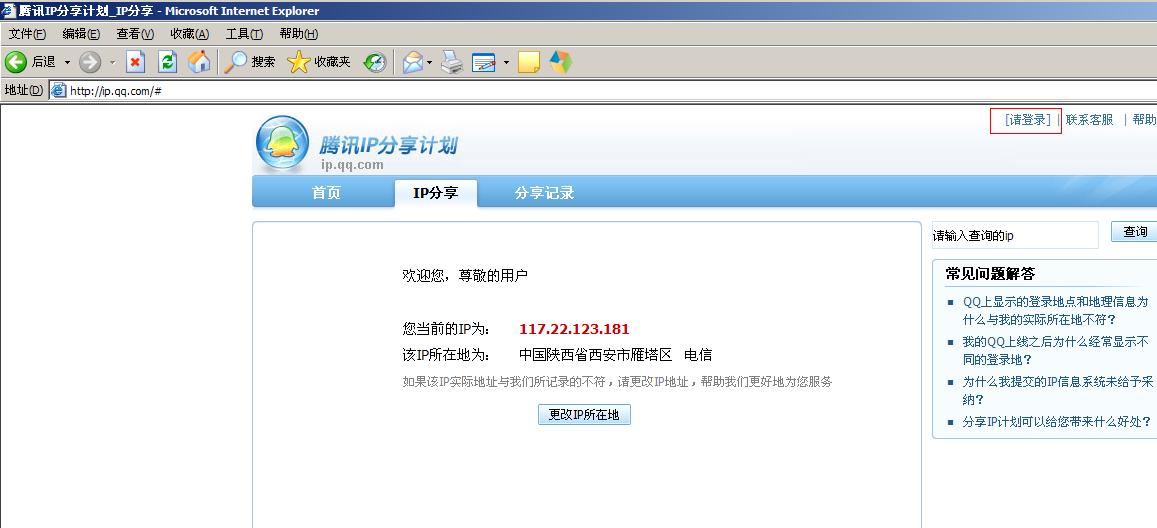The width and height of the screenshot is (1157, 528).
Task: Click the 常见问题解答 heading
Action: 990,274
